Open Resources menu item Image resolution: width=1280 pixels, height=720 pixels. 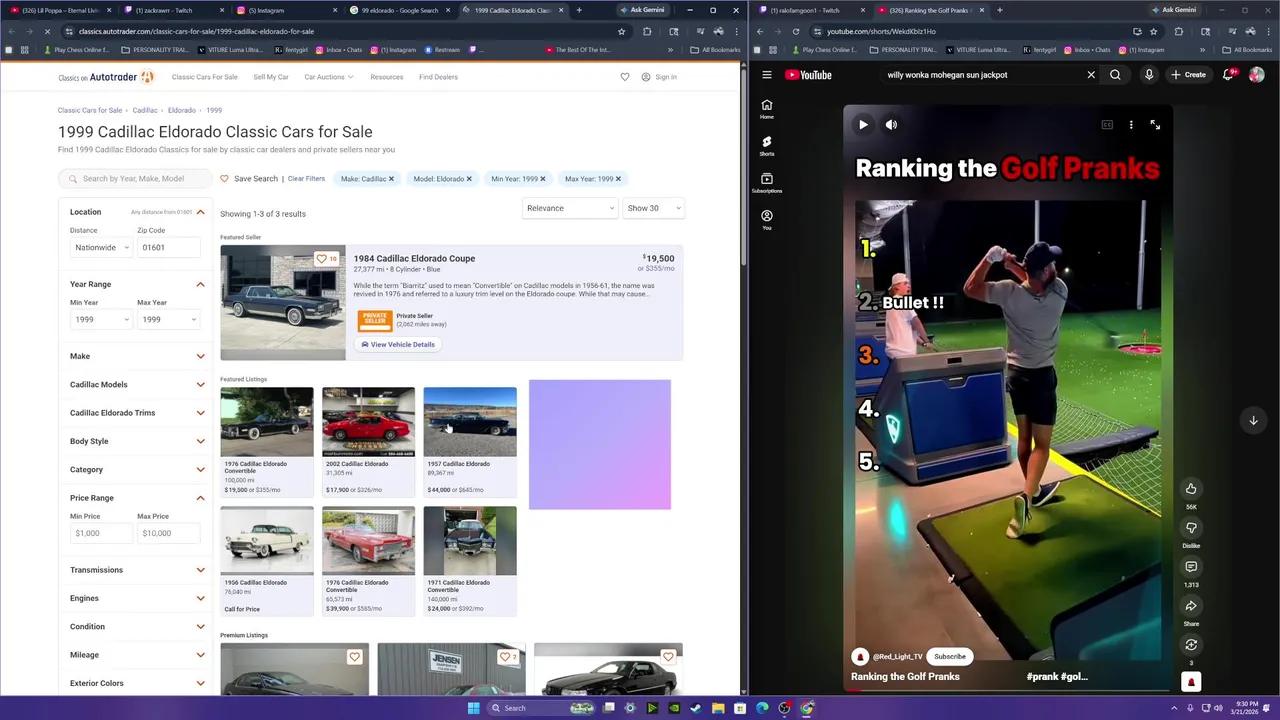[386, 77]
